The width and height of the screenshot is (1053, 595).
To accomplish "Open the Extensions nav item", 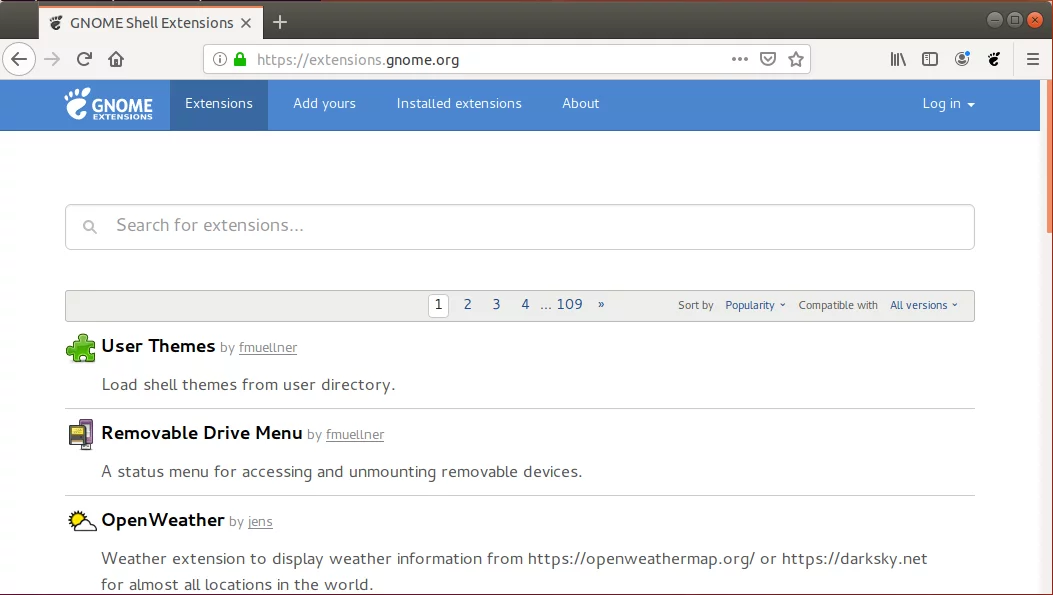I will click(x=219, y=103).
